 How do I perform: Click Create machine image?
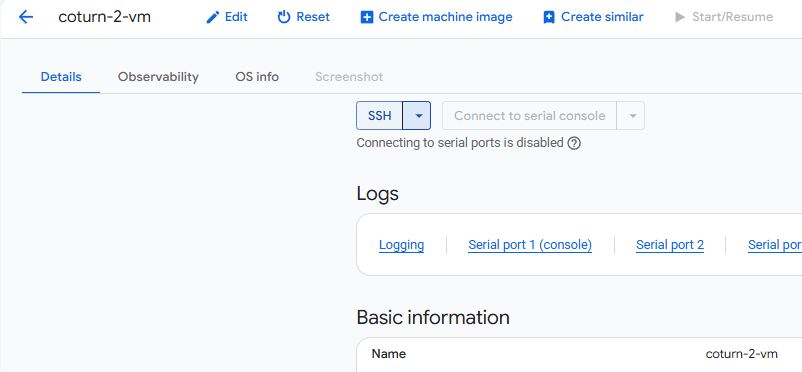tap(436, 17)
